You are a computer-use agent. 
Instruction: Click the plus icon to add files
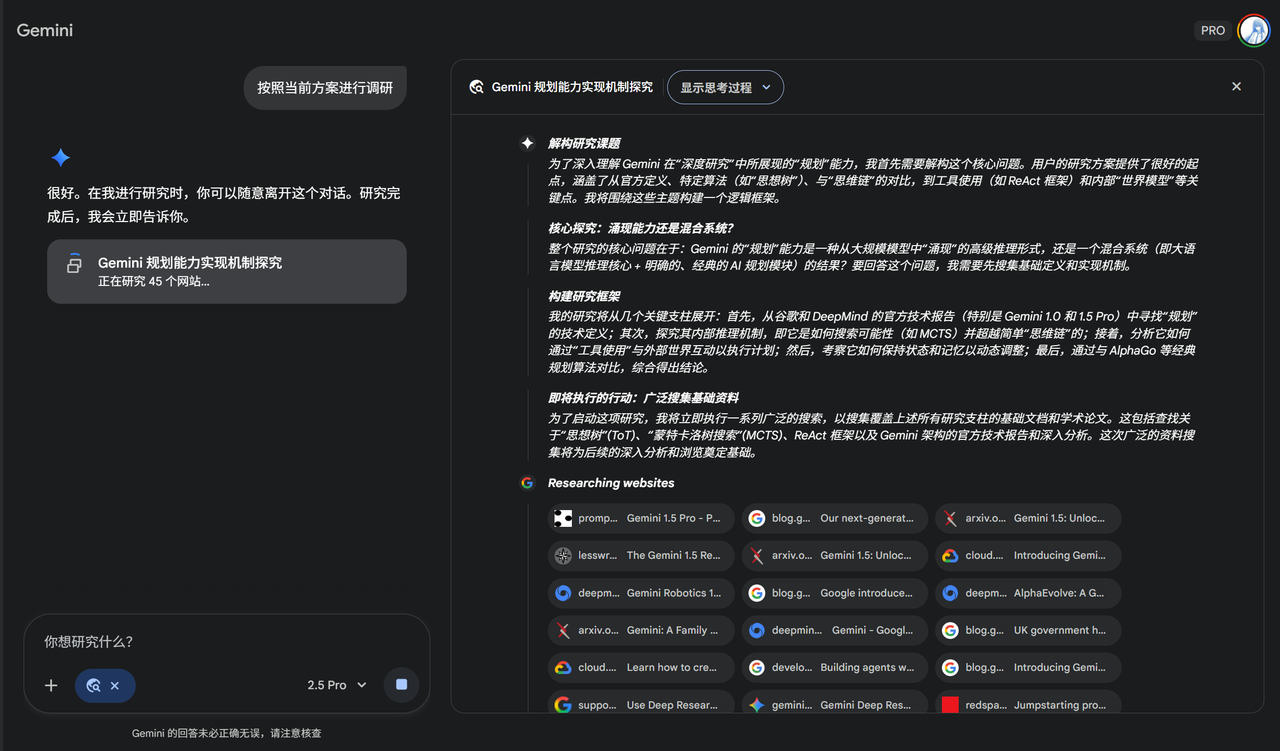pos(51,685)
